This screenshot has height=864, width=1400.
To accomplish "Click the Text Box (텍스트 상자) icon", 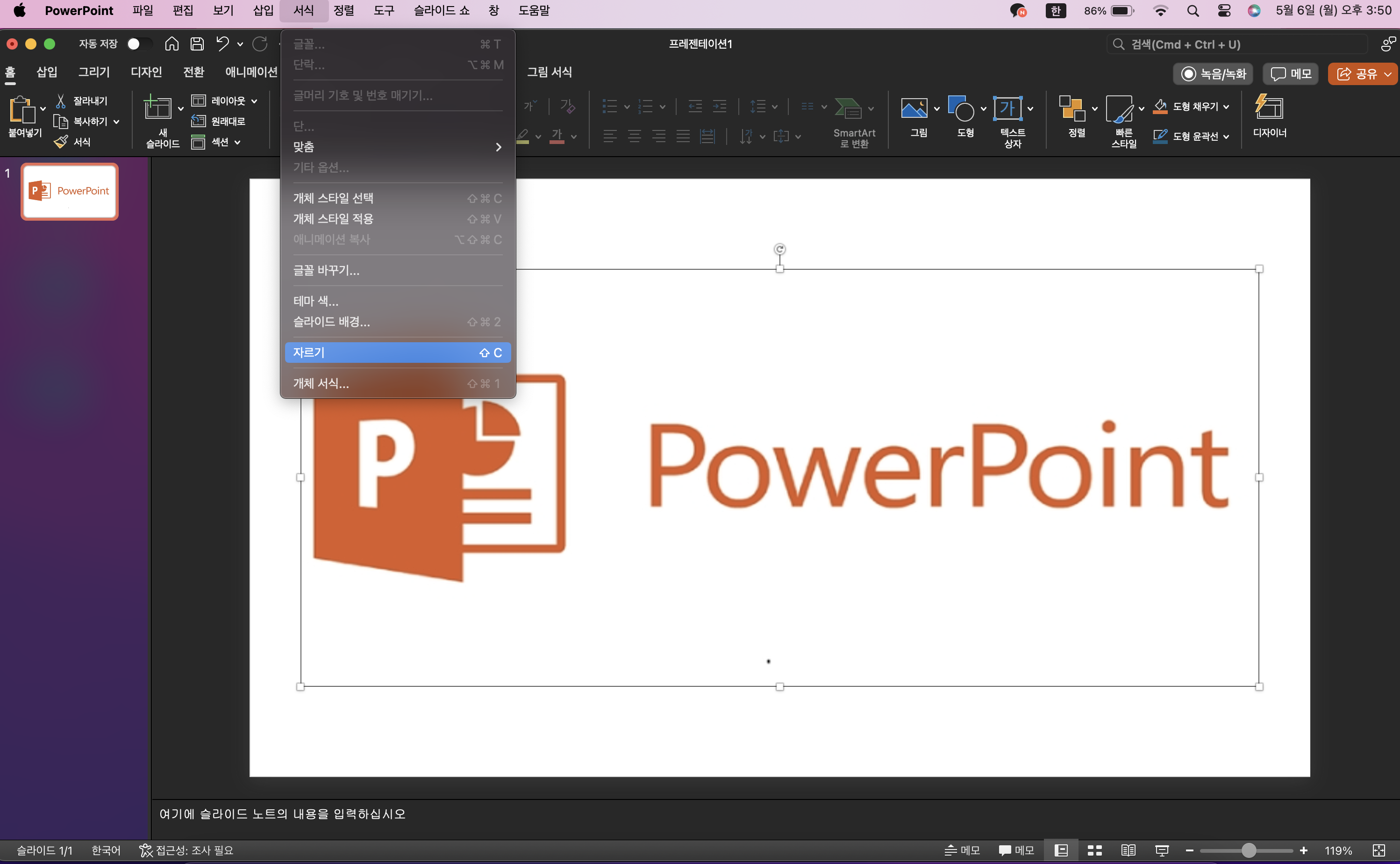I will [1008, 108].
